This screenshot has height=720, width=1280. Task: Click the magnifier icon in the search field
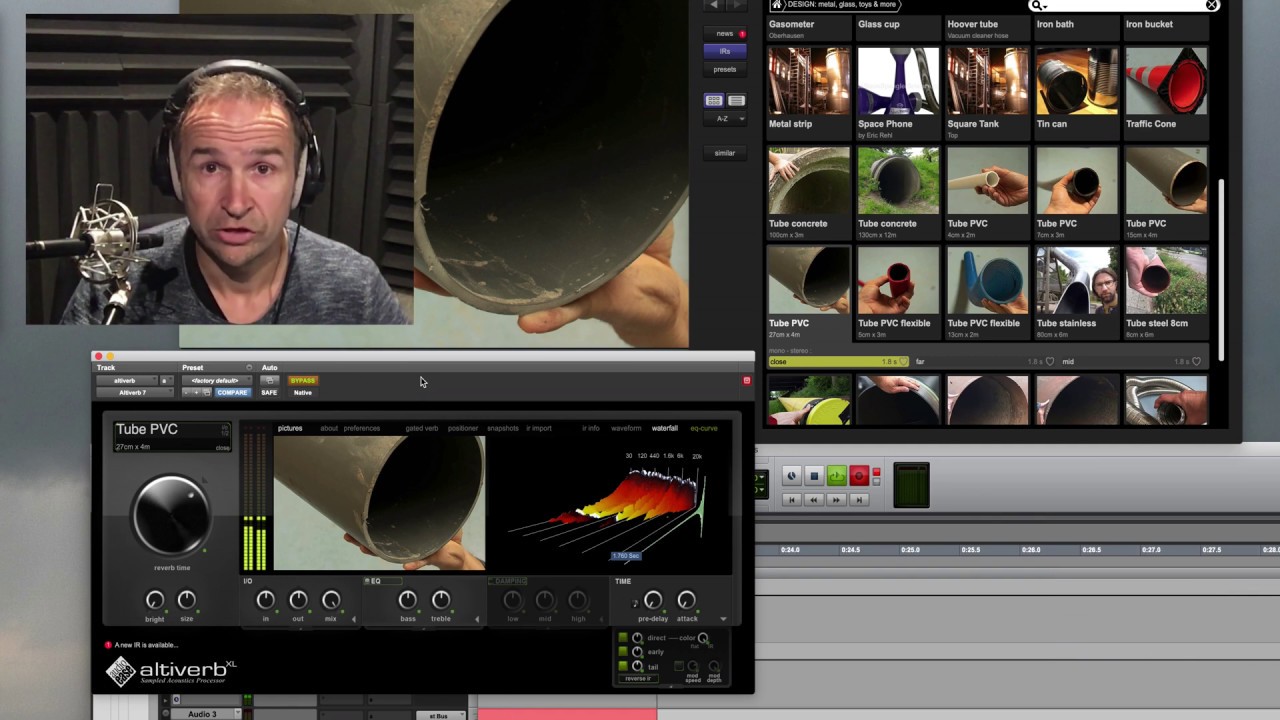point(1039,5)
